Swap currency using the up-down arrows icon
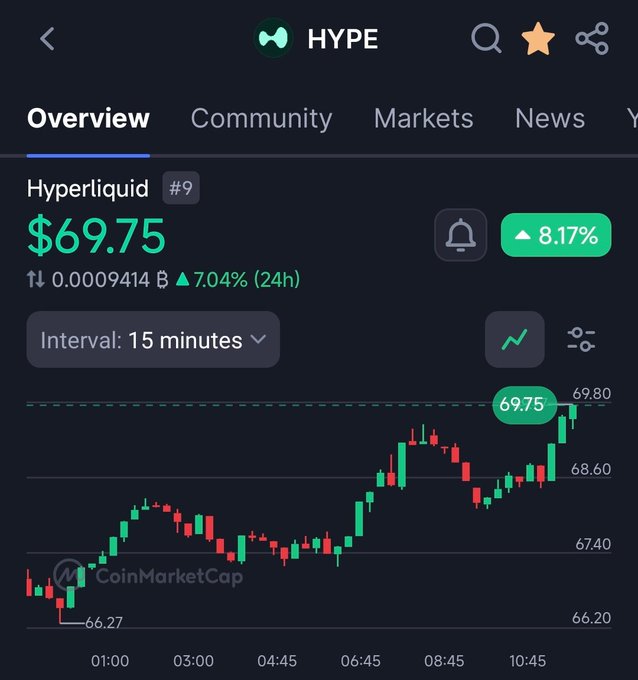638x680 pixels. 36,279
